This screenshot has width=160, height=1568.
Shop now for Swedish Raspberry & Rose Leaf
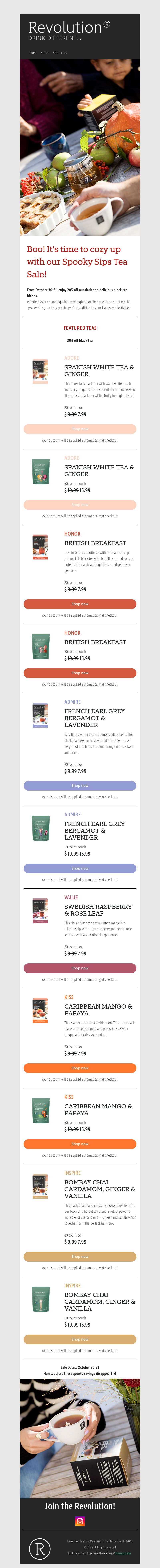[80, 968]
